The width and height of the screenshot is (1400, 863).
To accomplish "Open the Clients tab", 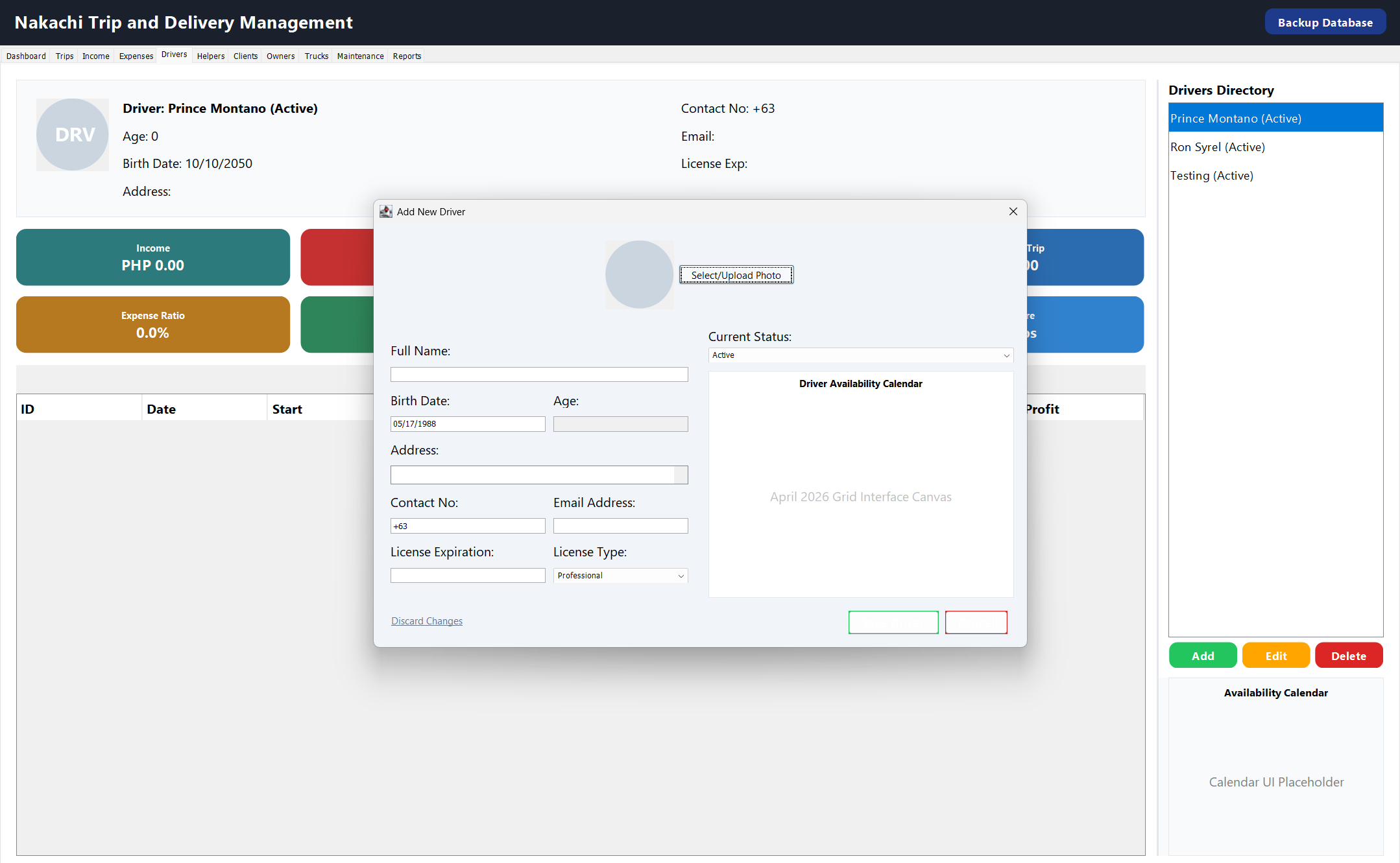I will pos(245,56).
